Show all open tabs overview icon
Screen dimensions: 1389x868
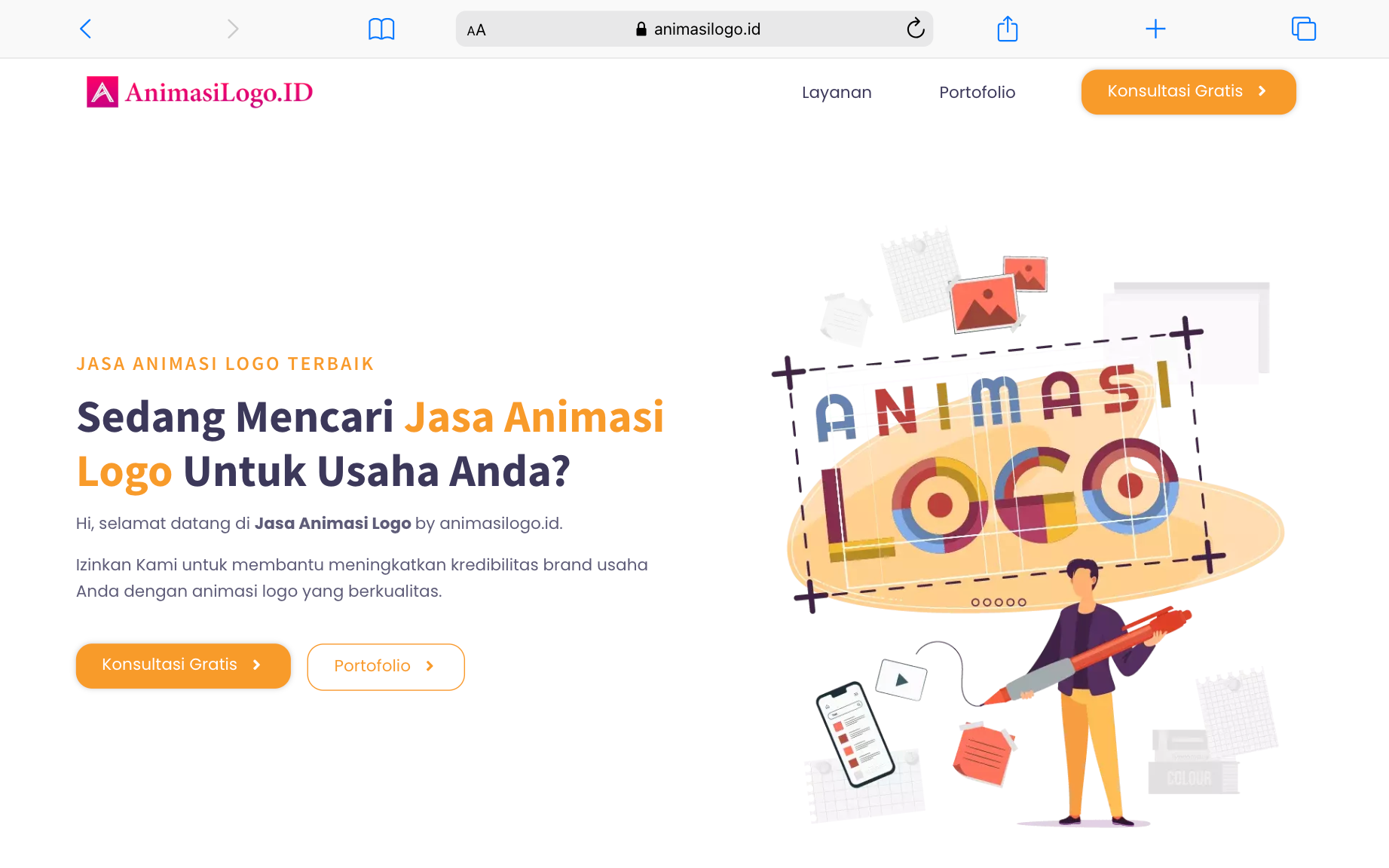(x=1303, y=29)
